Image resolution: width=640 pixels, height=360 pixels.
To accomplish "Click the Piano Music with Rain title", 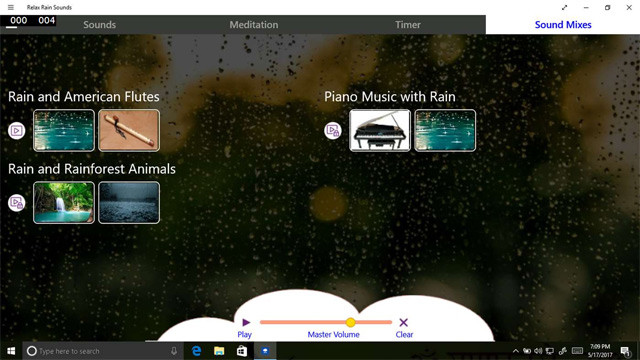I will point(390,97).
